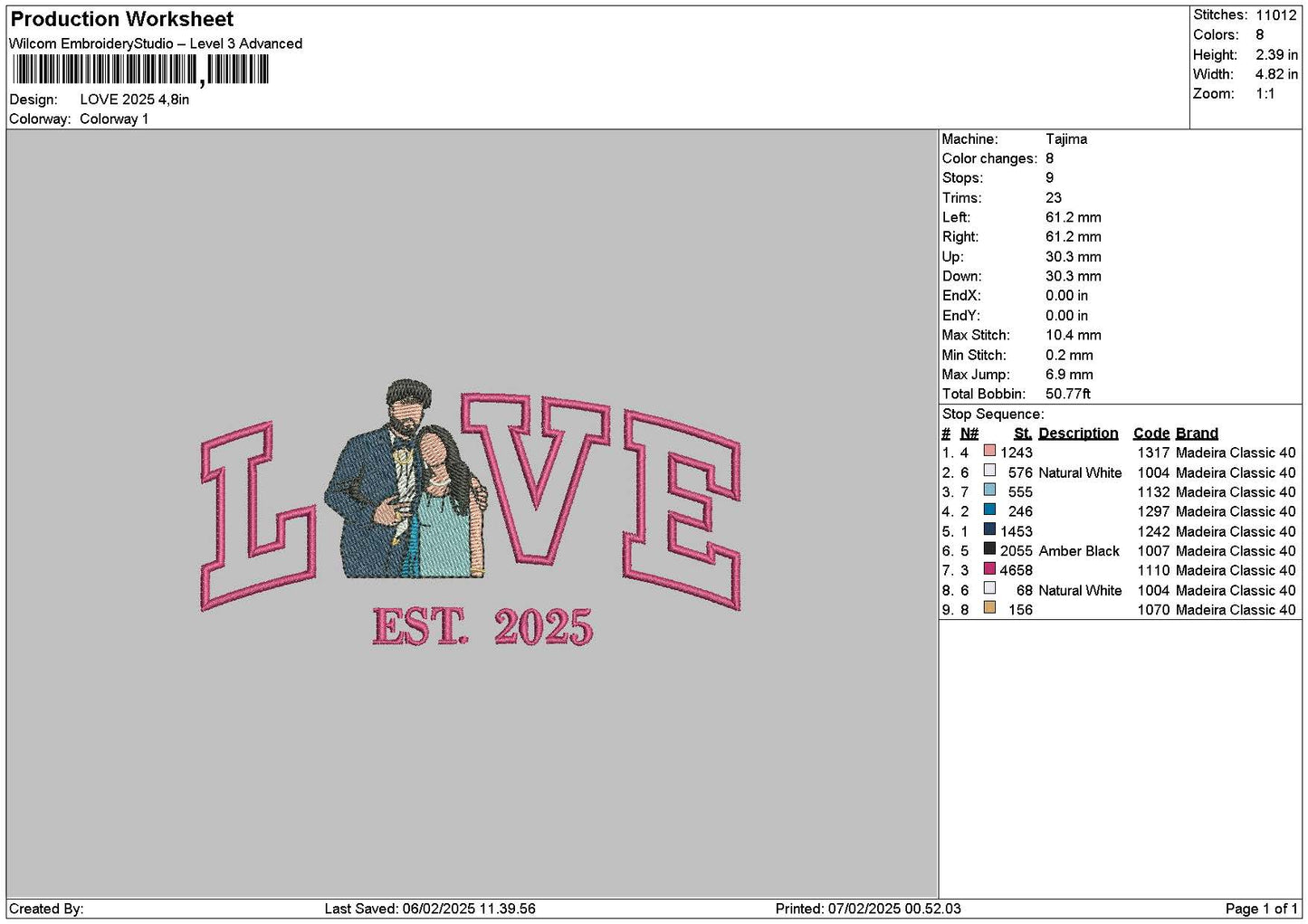This screenshot has height=924, width=1308.
Task: Click code '1110' in the stop sequence
Action: 1153,570
